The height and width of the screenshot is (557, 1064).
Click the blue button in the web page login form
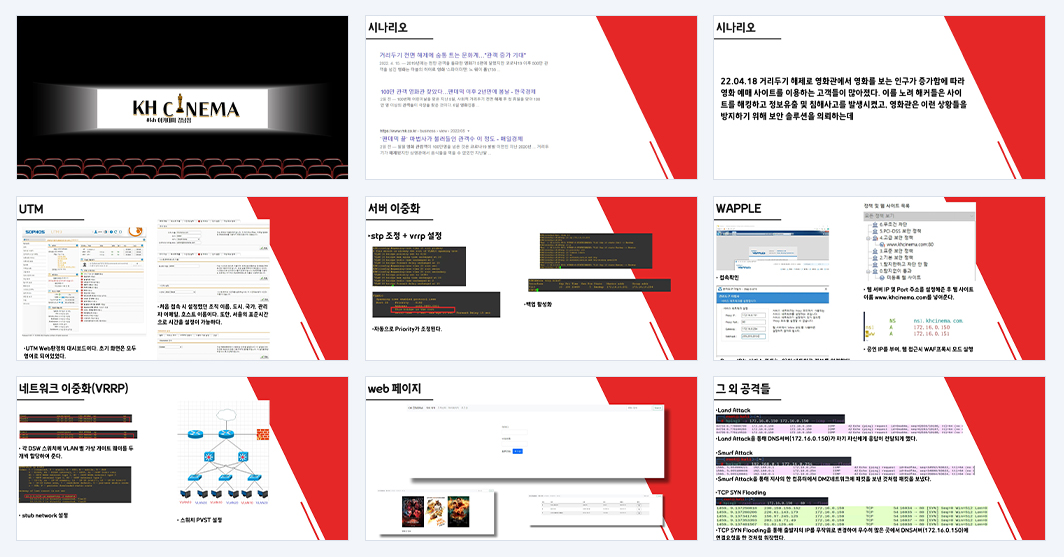[518, 451]
